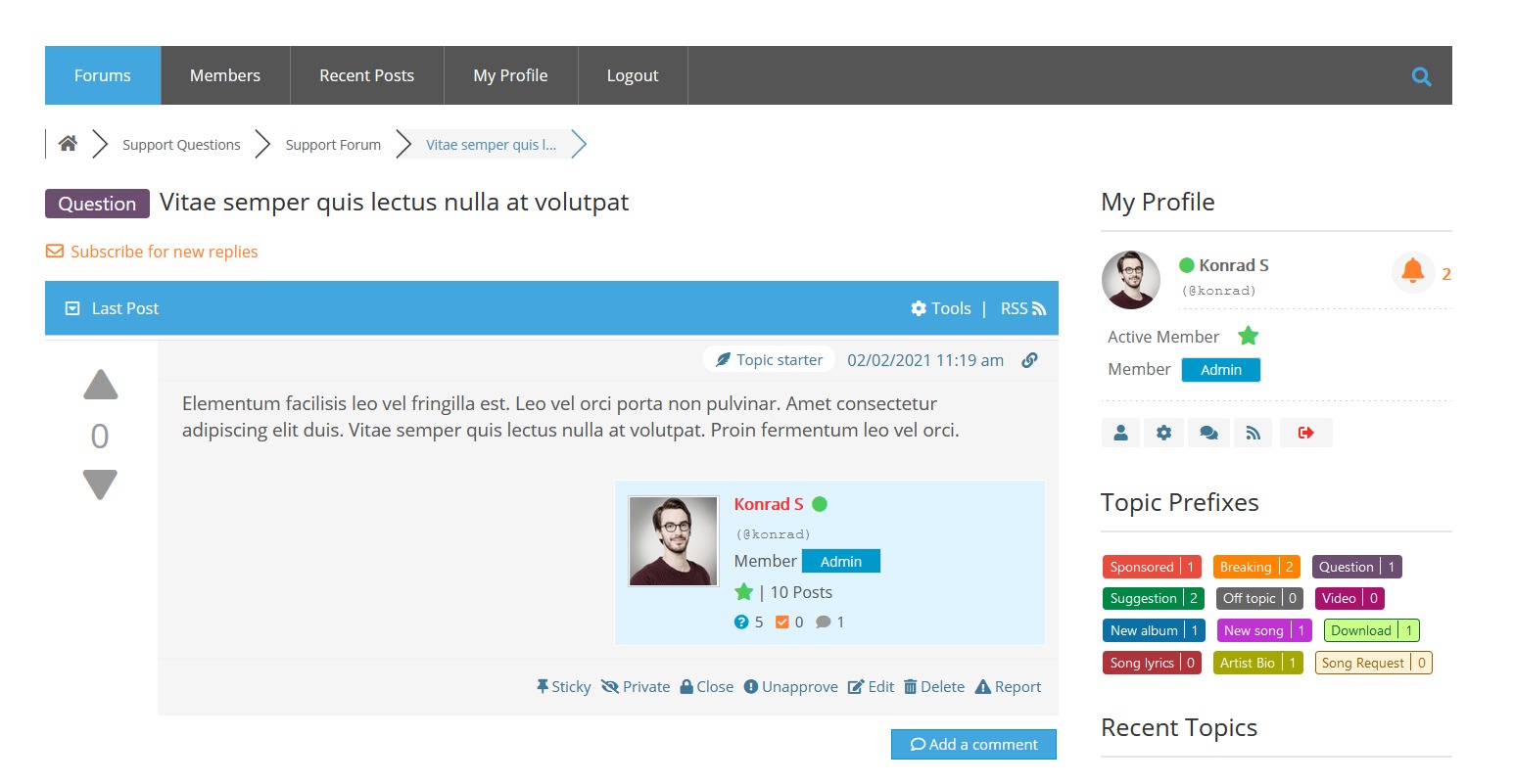Expand the Last Post toggle
This screenshot has width=1514, height=784.
[x=72, y=308]
